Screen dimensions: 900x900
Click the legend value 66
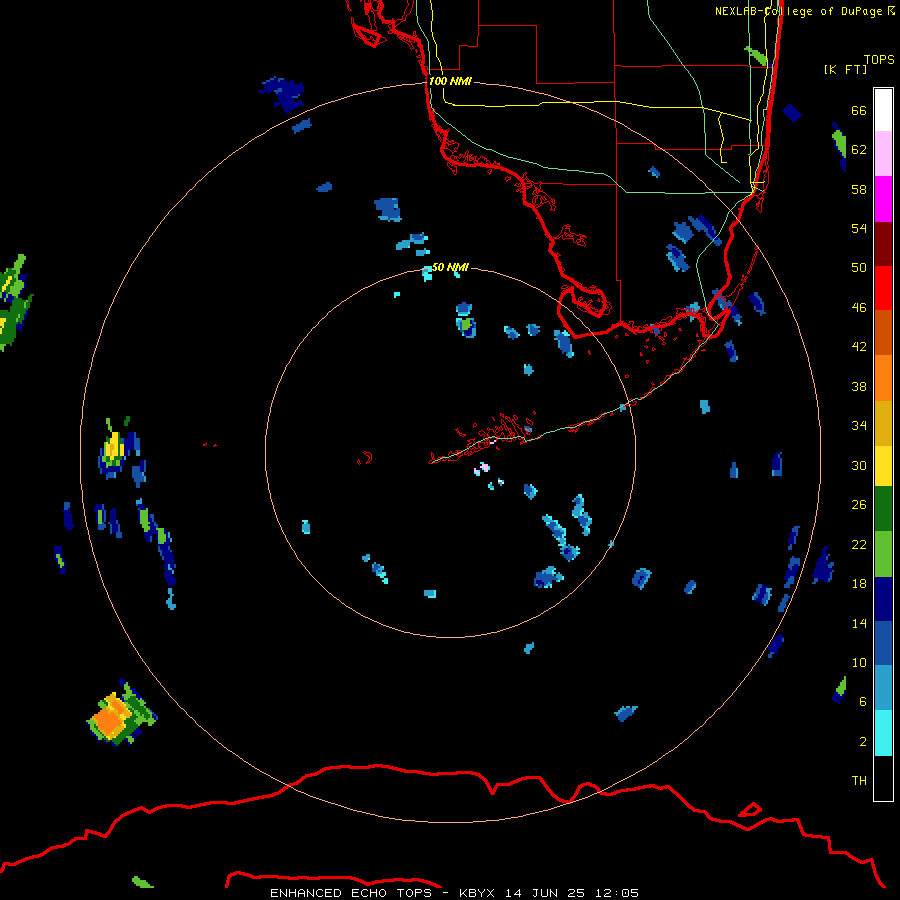(859, 111)
